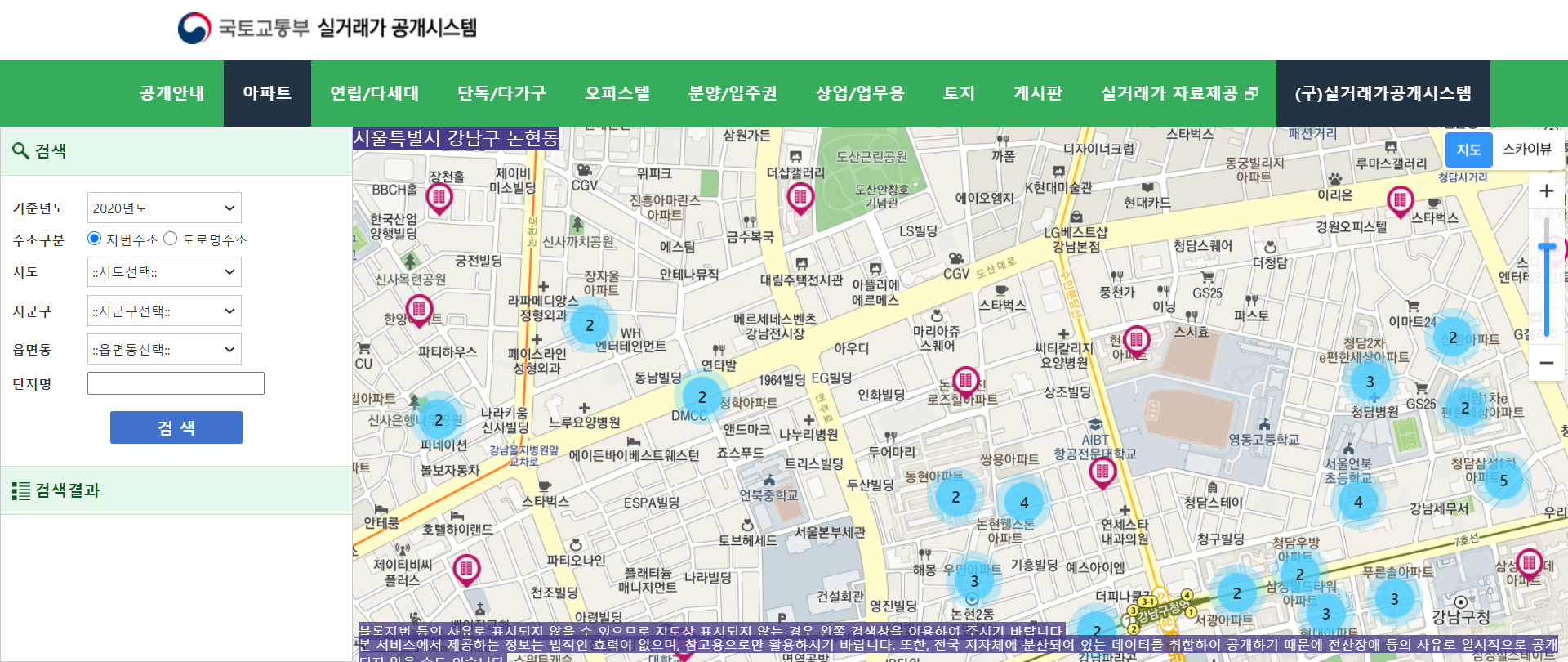The image size is (1568, 662).
Task: Click cluster marker 2 beside 청학아파트
Action: point(702,397)
